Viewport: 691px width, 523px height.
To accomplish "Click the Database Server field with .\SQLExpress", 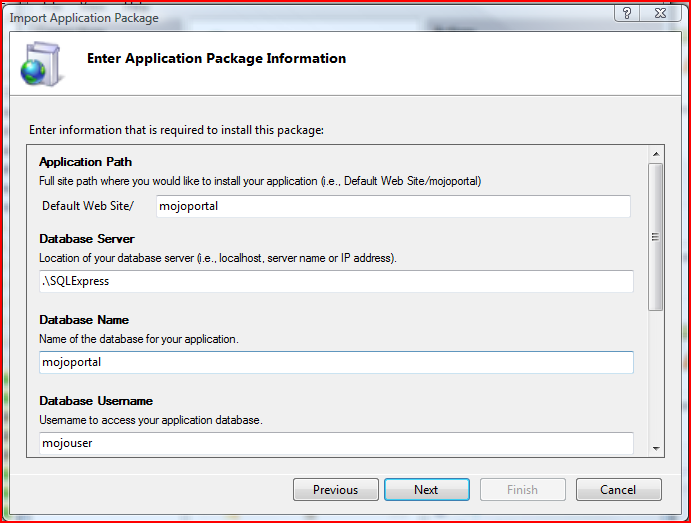I will pos(336,281).
